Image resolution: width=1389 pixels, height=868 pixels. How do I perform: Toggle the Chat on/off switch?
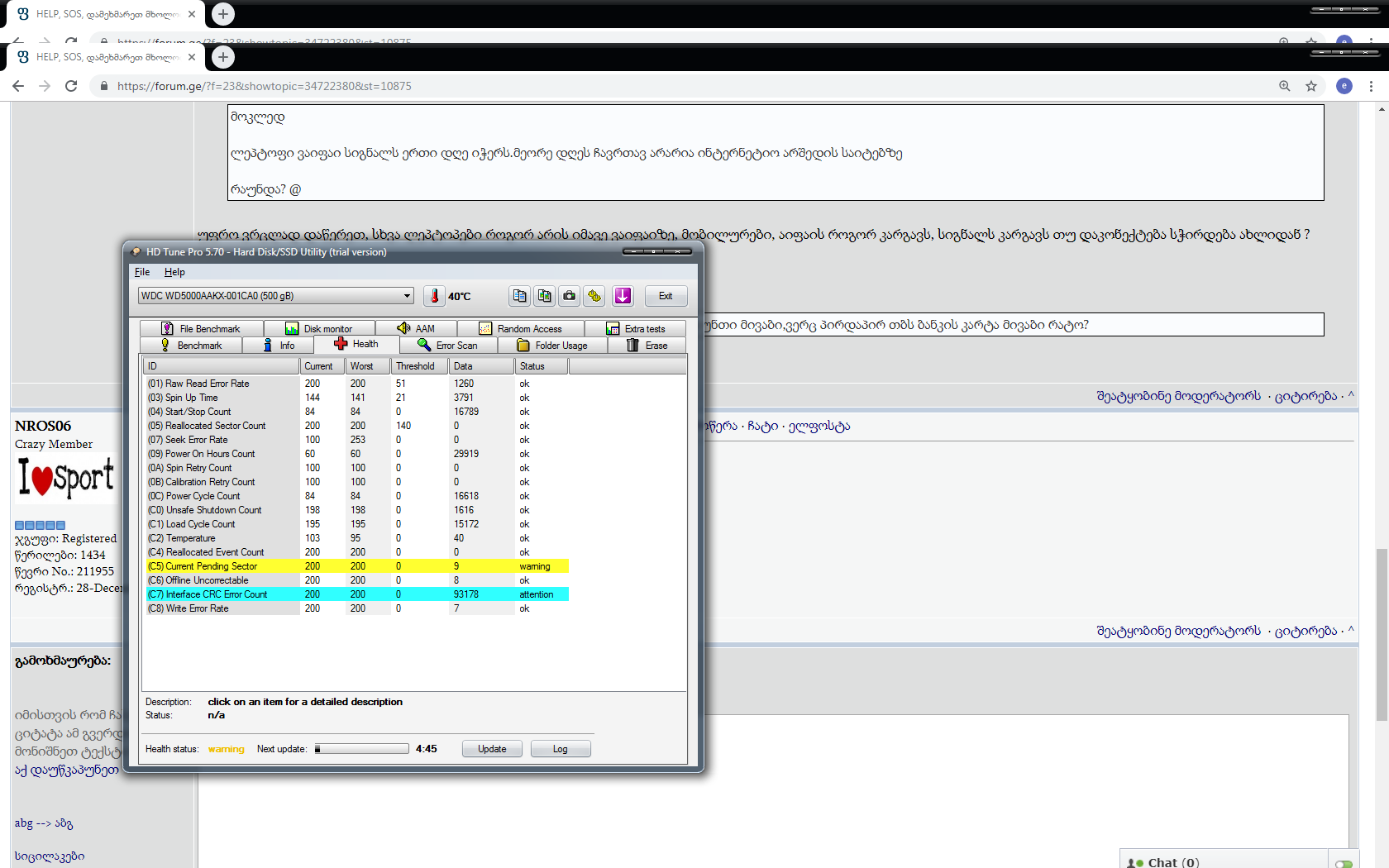click(1344, 862)
